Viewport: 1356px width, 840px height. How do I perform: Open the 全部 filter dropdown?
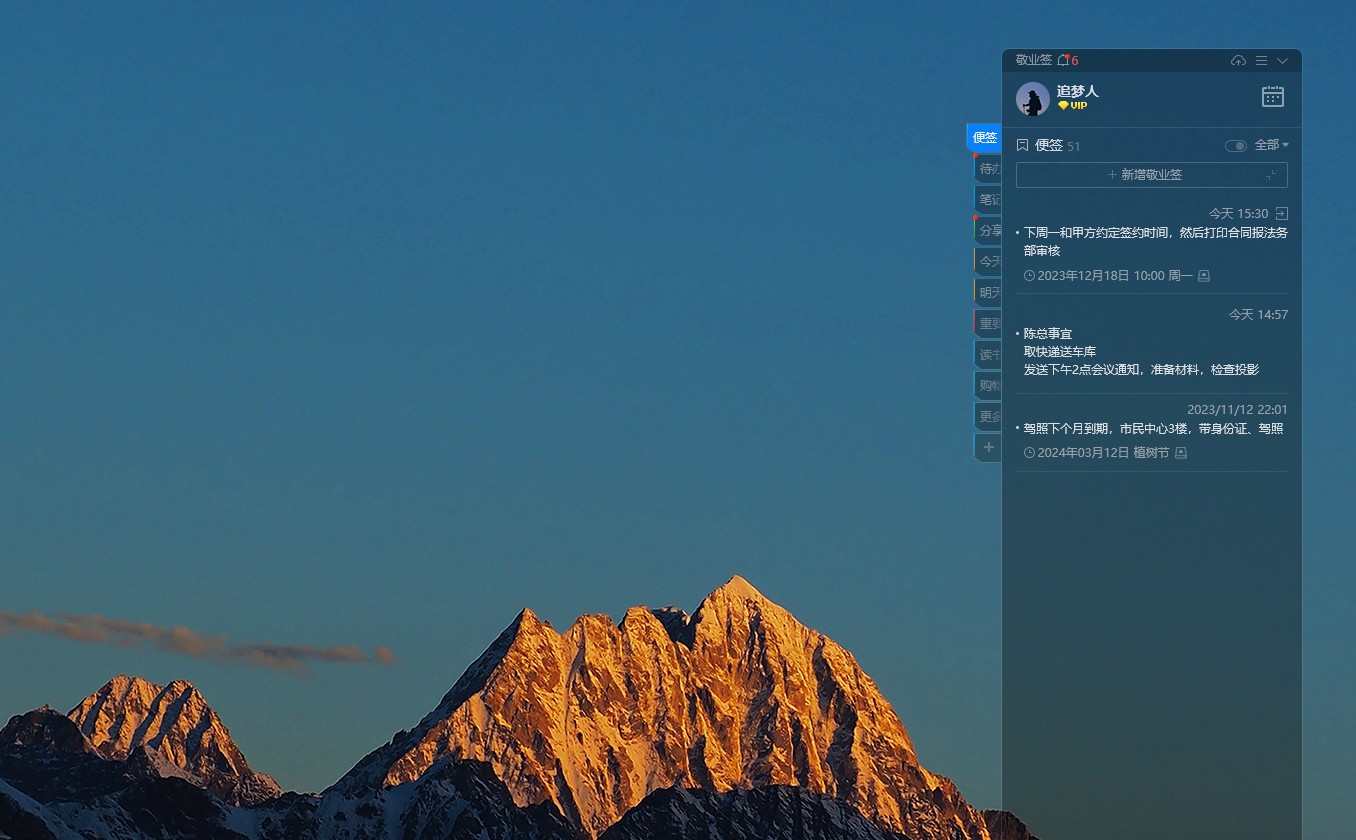point(1271,145)
